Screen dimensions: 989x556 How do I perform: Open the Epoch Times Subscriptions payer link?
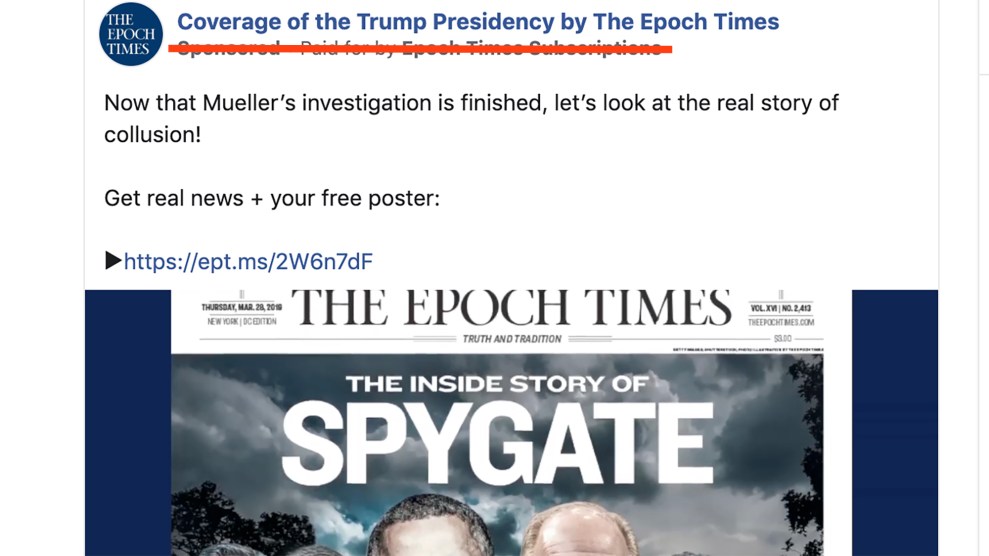pos(530,48)
